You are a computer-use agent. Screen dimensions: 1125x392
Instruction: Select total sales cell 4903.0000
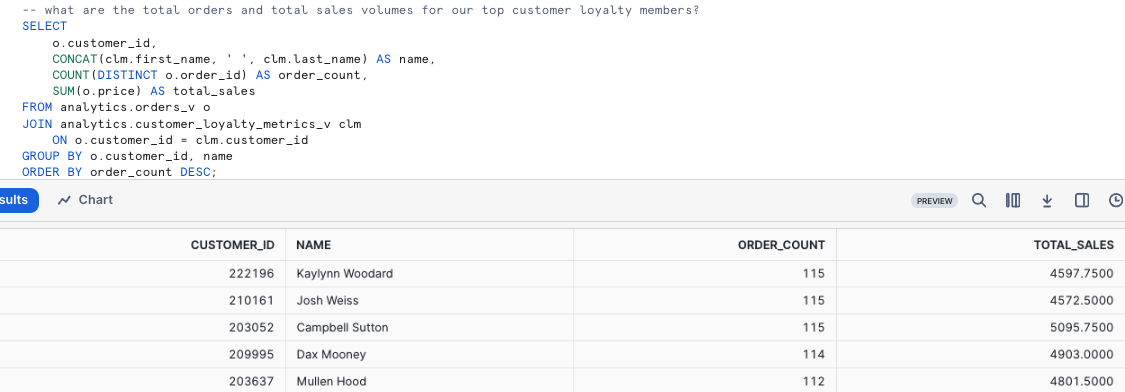[x=981, y=354]
